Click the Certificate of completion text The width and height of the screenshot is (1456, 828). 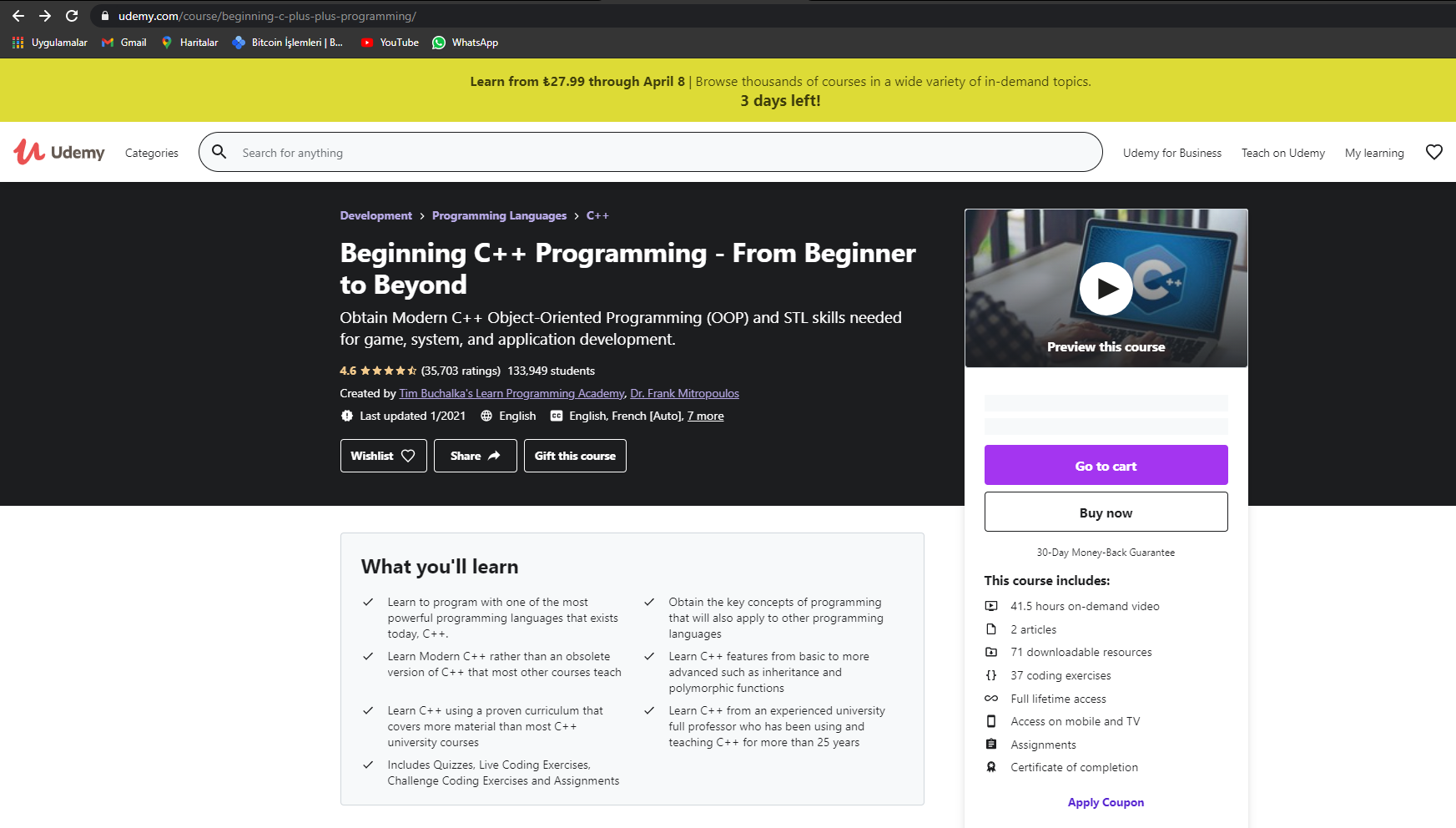pyautogui.click(x=1075, y=767)
